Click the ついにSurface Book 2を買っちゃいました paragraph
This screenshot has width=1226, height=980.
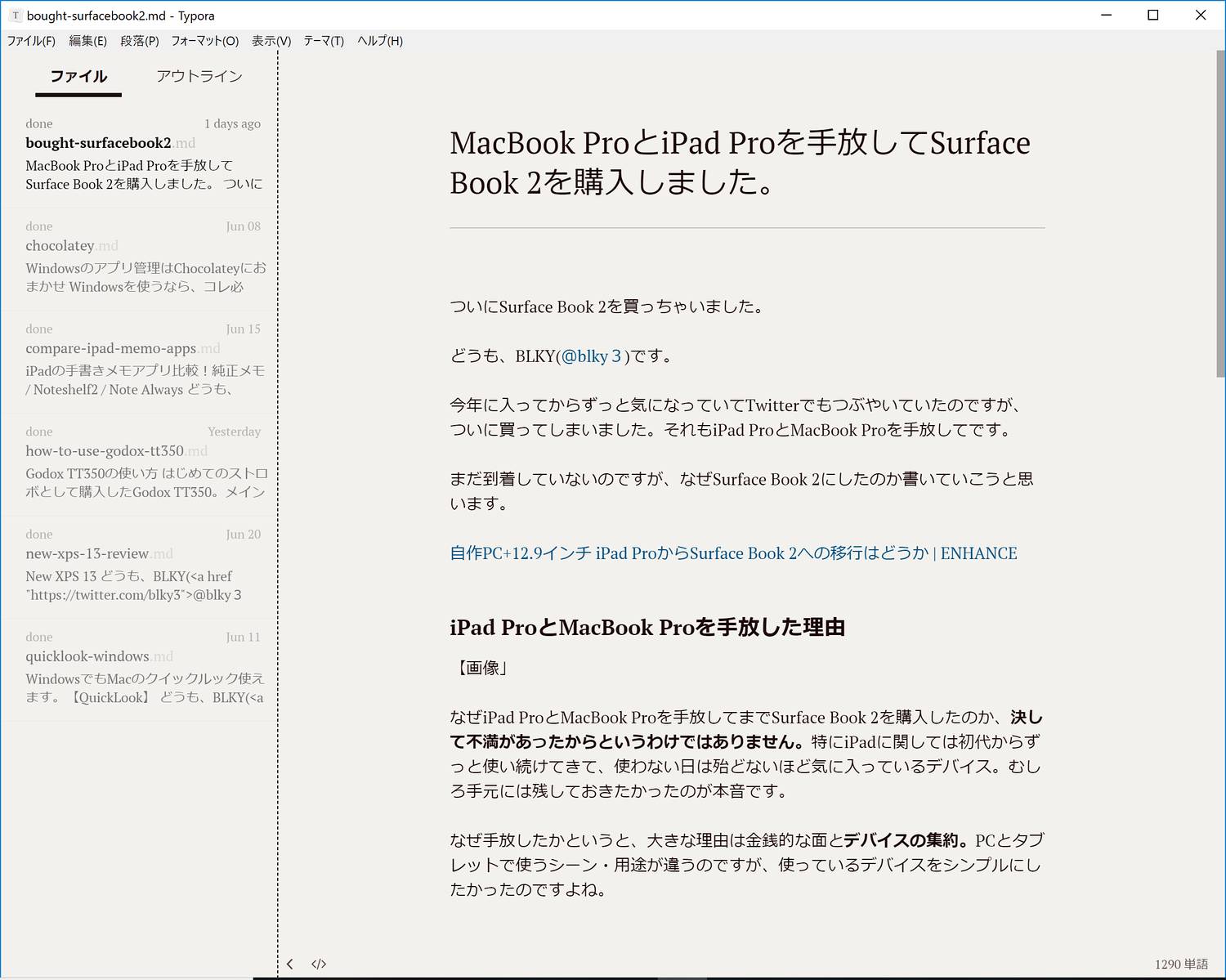607,307
